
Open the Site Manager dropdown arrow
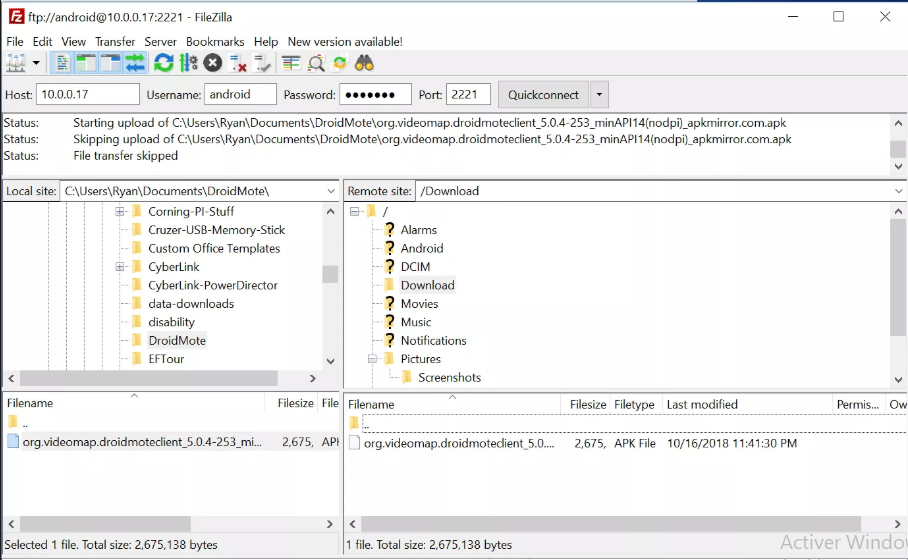(36, 63)
